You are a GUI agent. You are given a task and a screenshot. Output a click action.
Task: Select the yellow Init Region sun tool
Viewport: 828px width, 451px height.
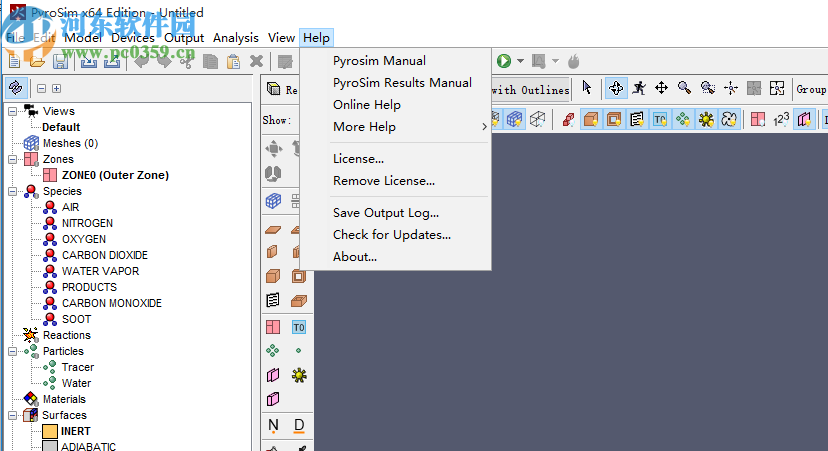(x=299, y=375)
